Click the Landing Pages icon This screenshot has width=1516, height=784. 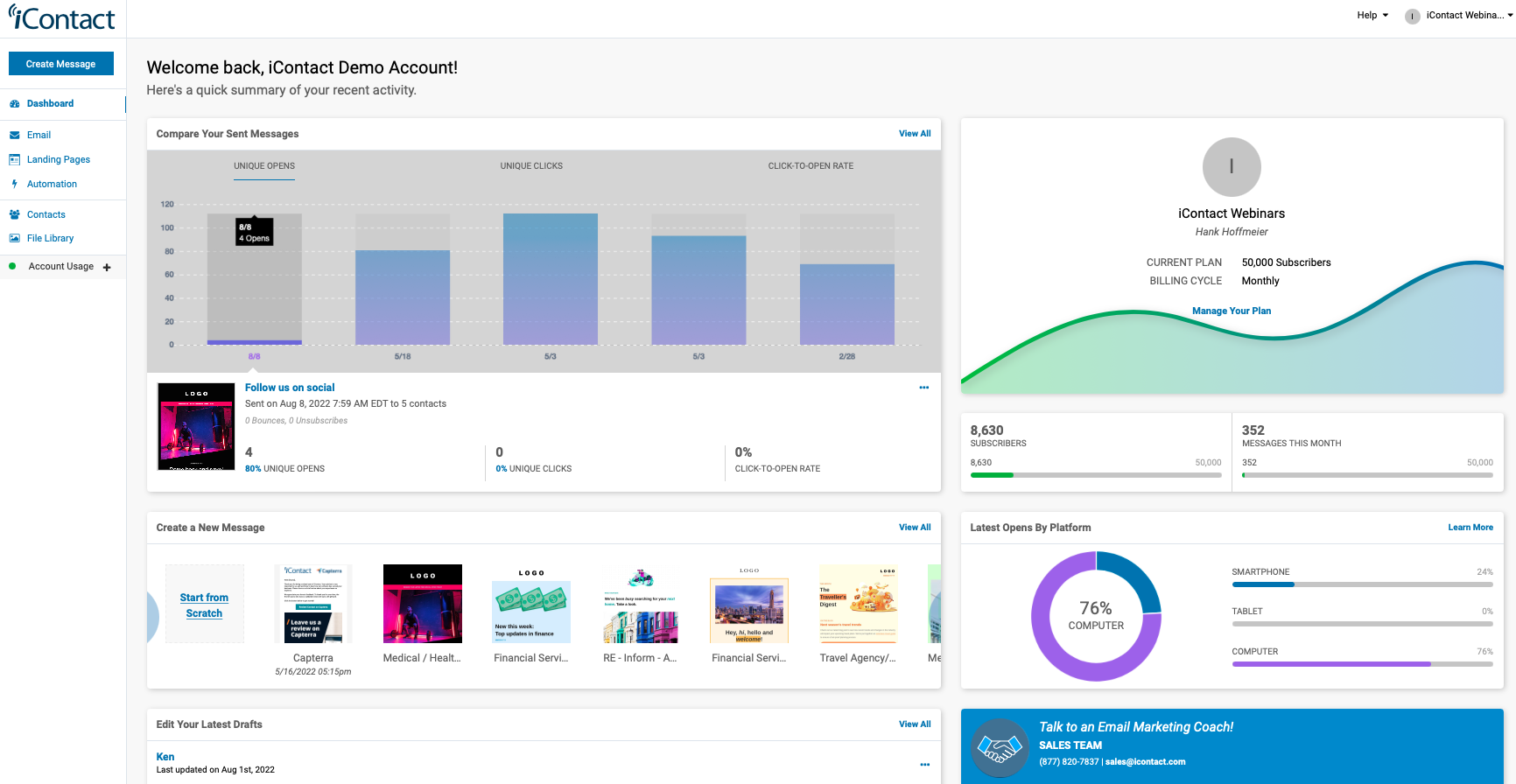(15, 160)
